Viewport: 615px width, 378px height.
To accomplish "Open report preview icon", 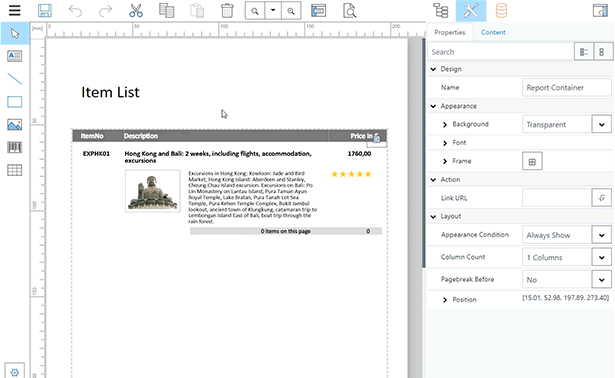I will (x=349, y=11).
